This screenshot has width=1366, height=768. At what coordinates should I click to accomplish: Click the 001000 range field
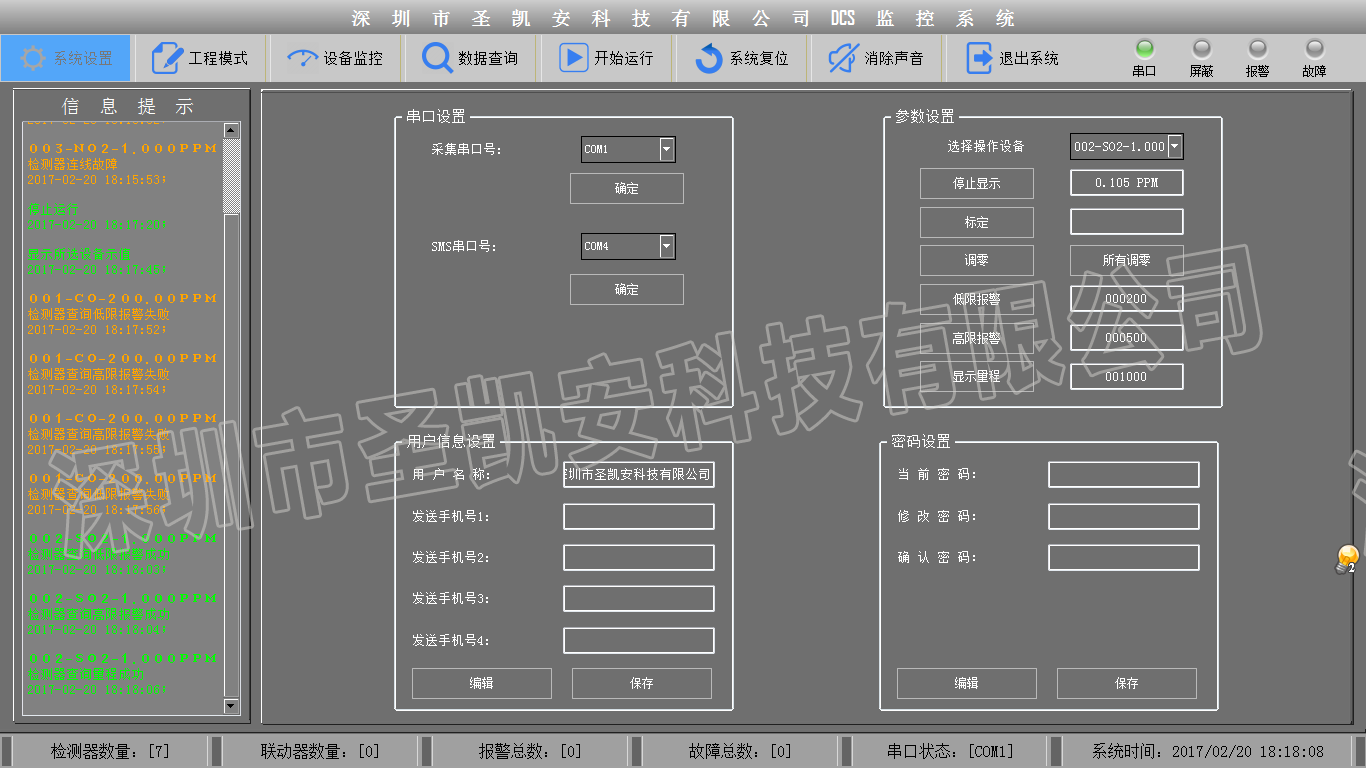coord(1127,377)
